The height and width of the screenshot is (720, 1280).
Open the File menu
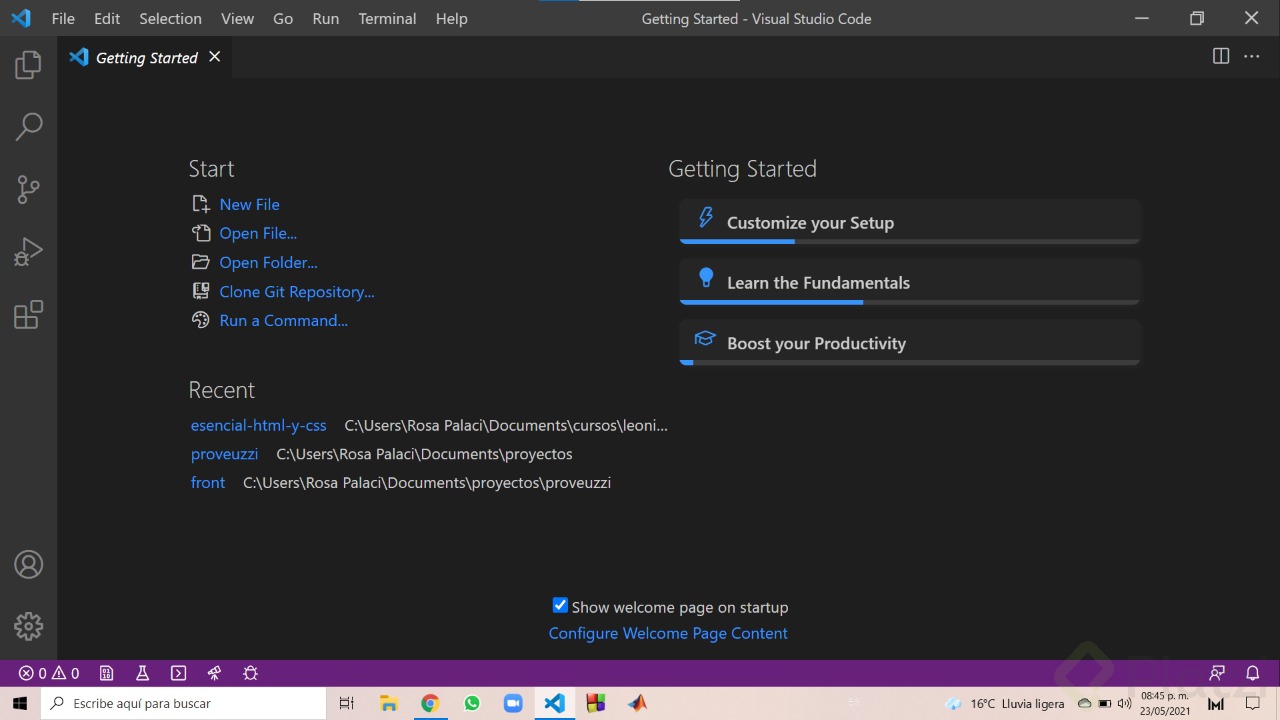pos(63,18)
